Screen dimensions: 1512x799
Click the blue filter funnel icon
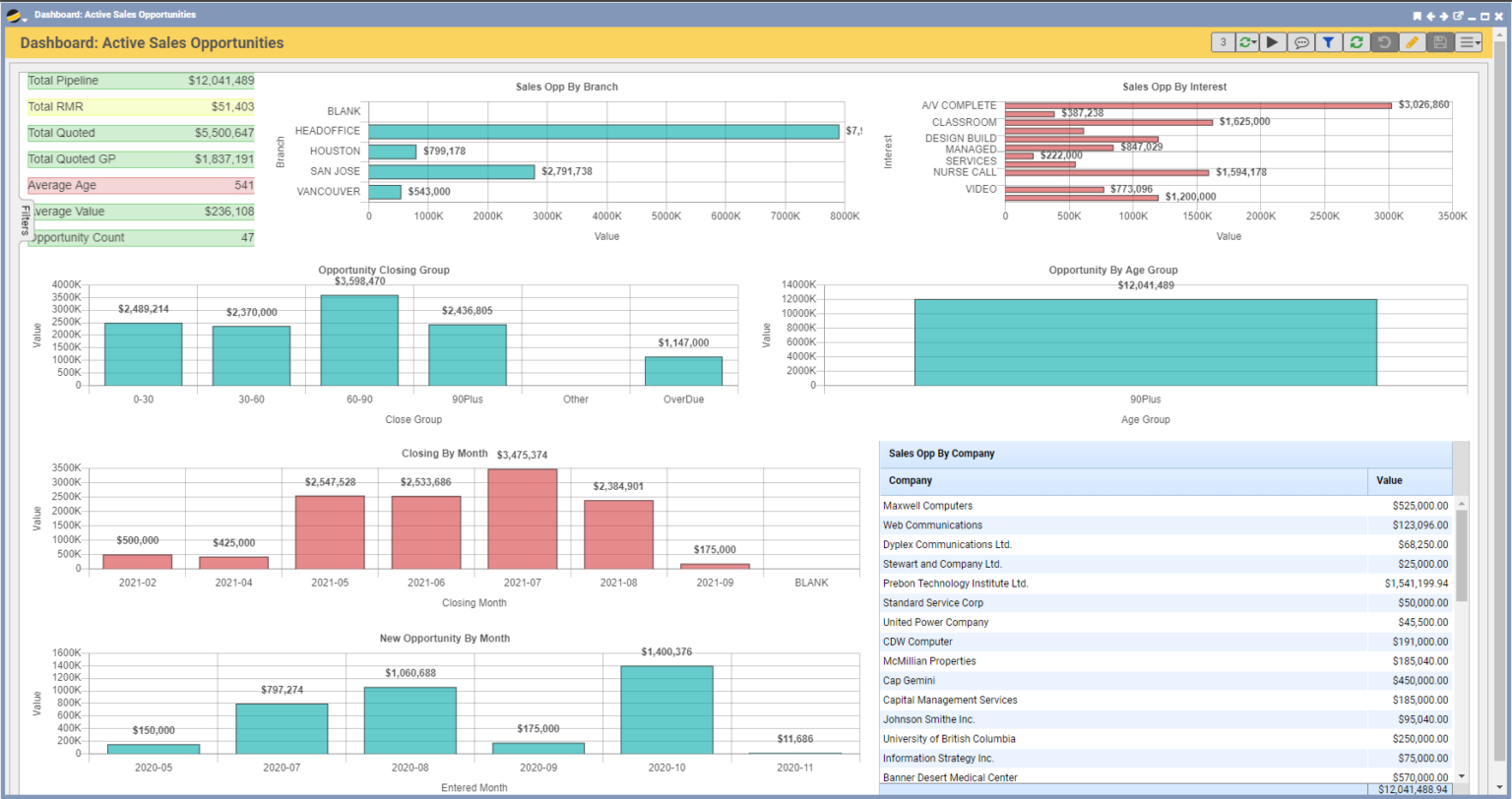pos(1328,42)
